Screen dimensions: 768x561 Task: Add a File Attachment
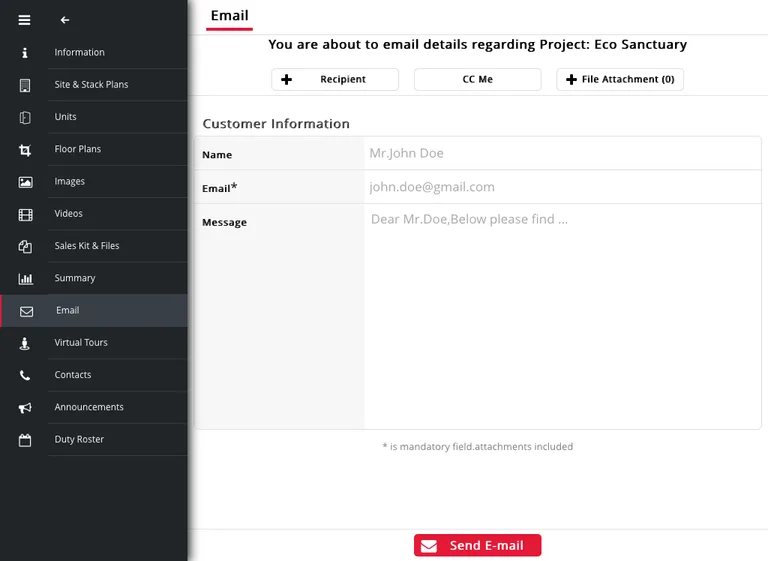tap(620, 80)
